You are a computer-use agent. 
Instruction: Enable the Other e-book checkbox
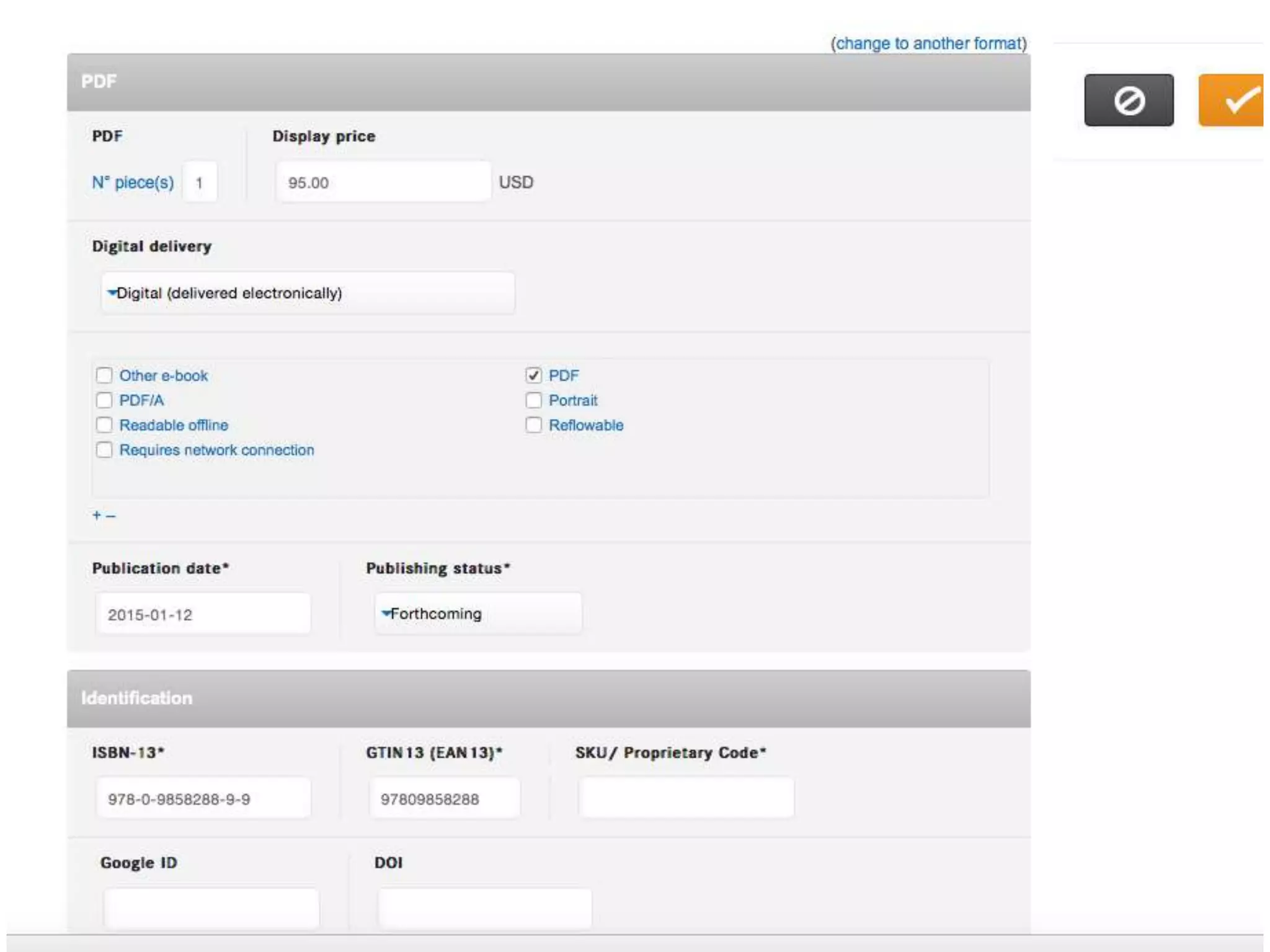pyautogui.click(x=104, y=376)
